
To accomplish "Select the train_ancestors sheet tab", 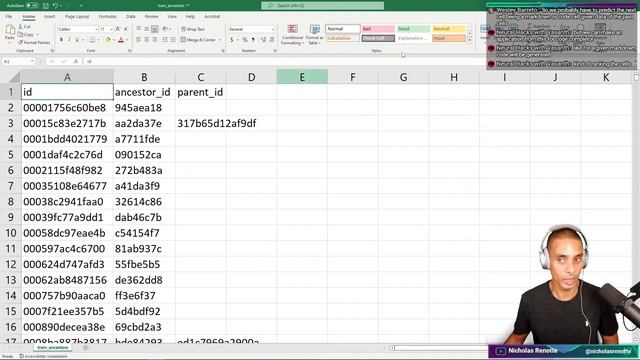I will pos(52,348).
